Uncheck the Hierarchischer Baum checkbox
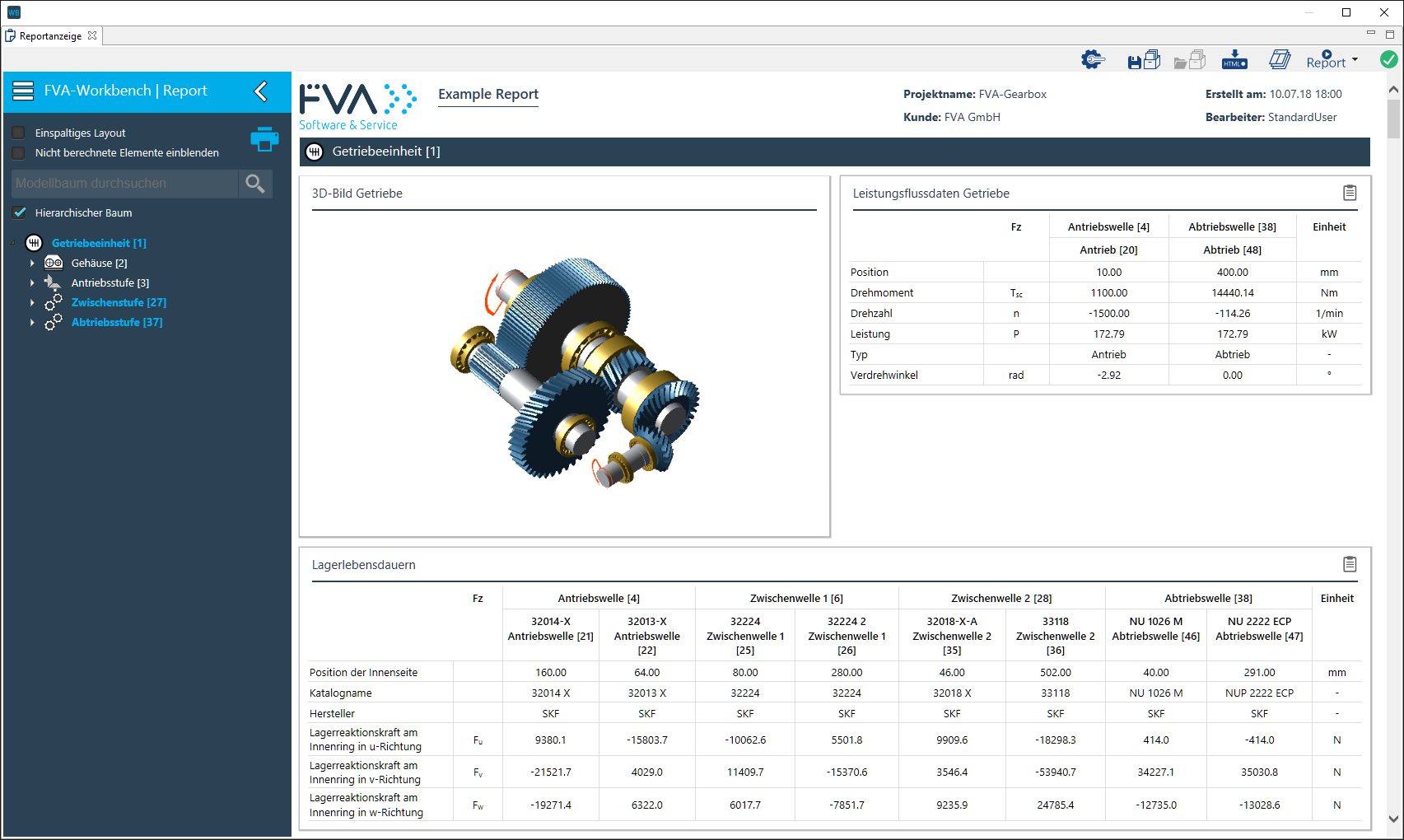This screenshot has height=840, width=1404. [20, 212]
